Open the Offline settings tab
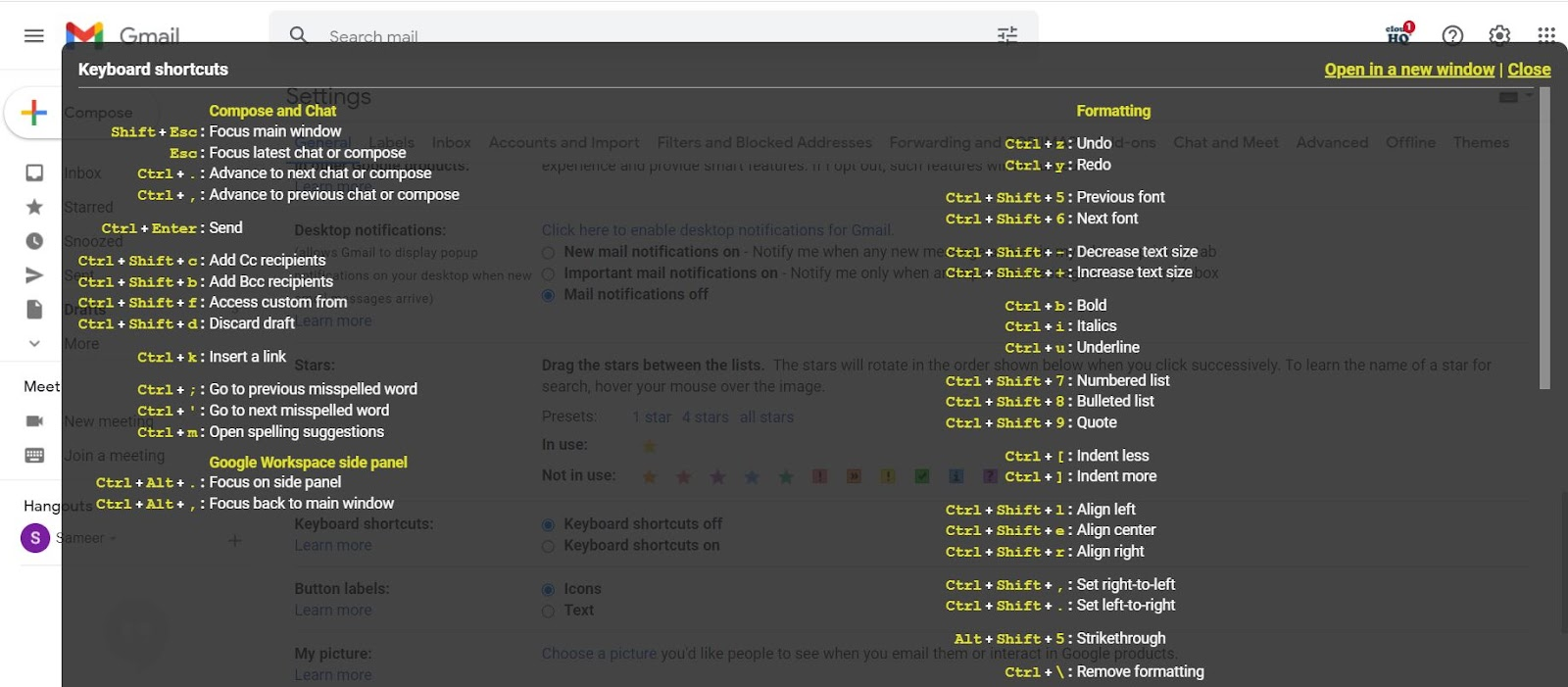1568x687 pixels. click(x=1410, y=143)
